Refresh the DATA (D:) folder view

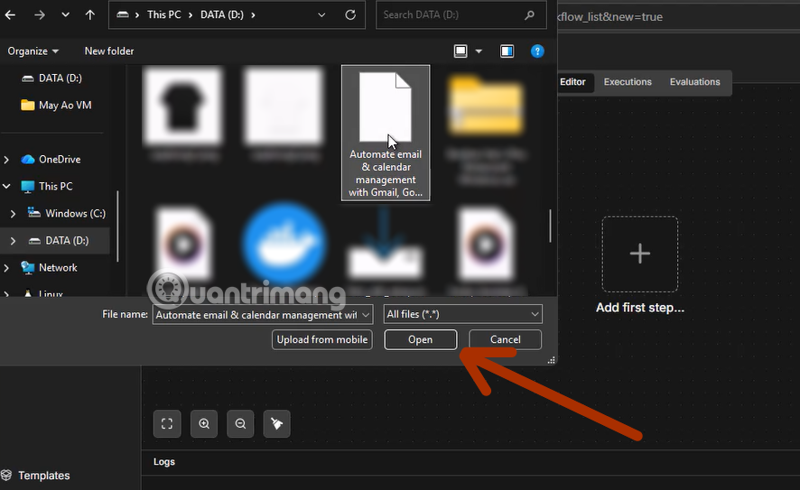(x=351, y=15)
